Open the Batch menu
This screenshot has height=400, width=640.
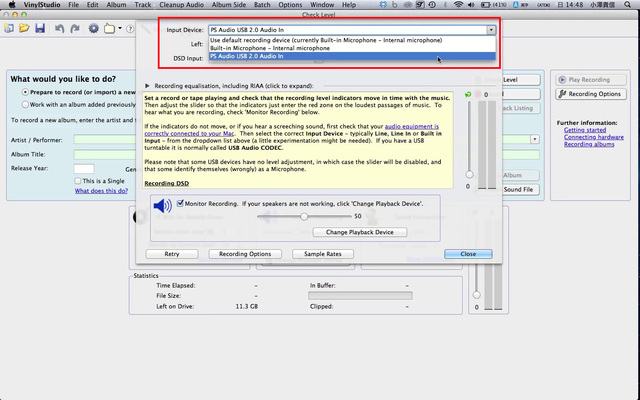pos(262,5)
